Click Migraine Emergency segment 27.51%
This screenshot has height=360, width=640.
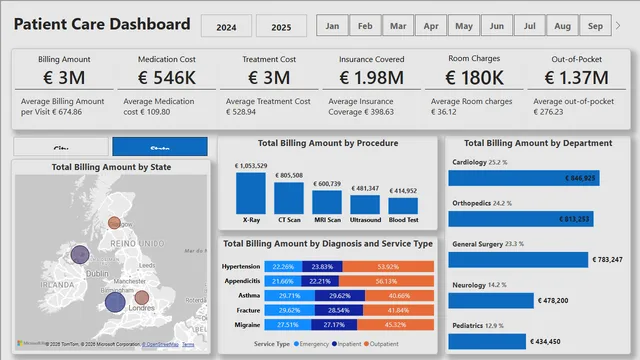(288, 325)
